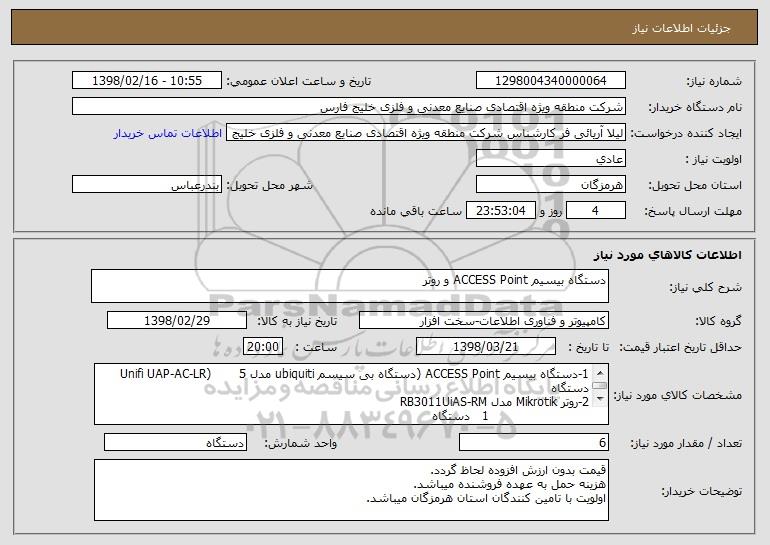Click the label تعداد / مقدار مورد نیاز
The height and width of the screenshot is (545, 770).
pos(686,443)
